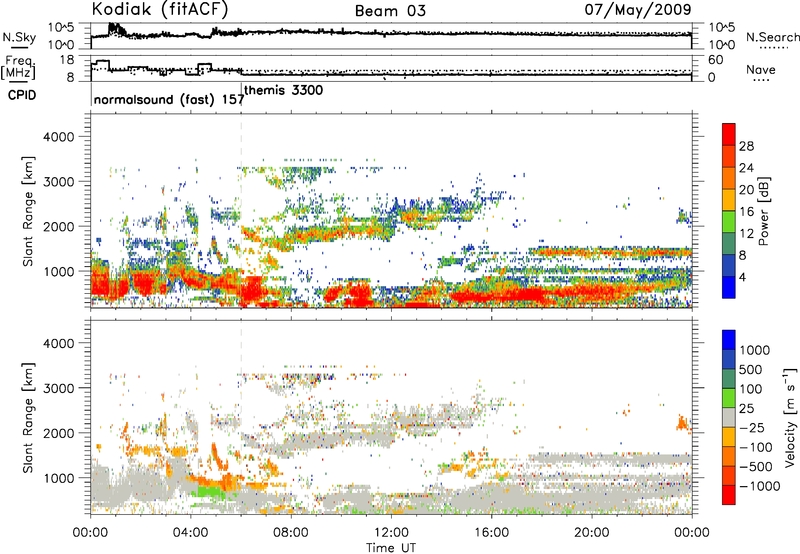Click the power panel 'Slant Range [km]' label
800x554 pixels.
click(28, 211)
